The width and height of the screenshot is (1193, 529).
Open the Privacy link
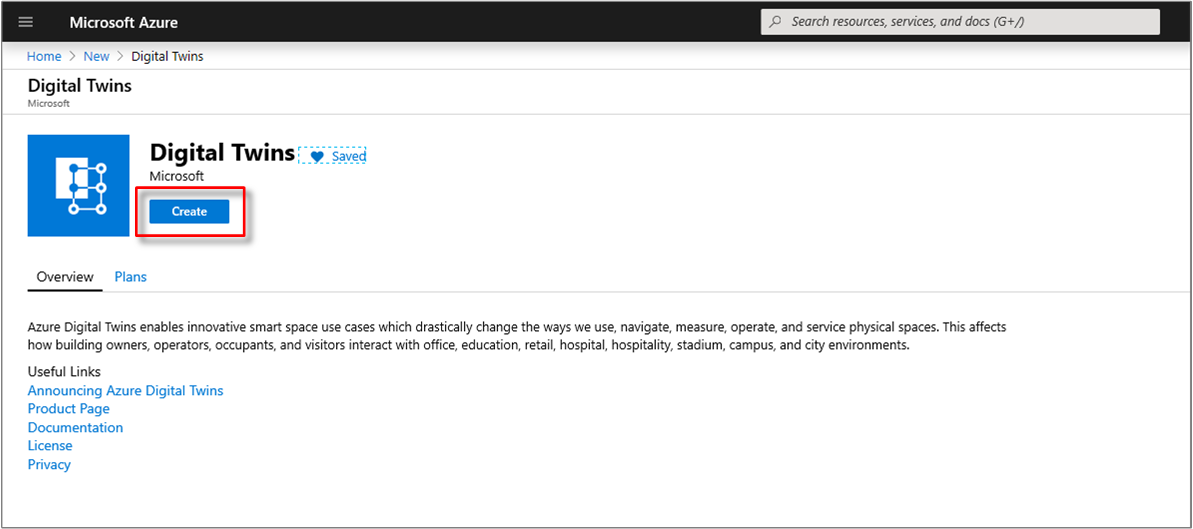[49, 464]
